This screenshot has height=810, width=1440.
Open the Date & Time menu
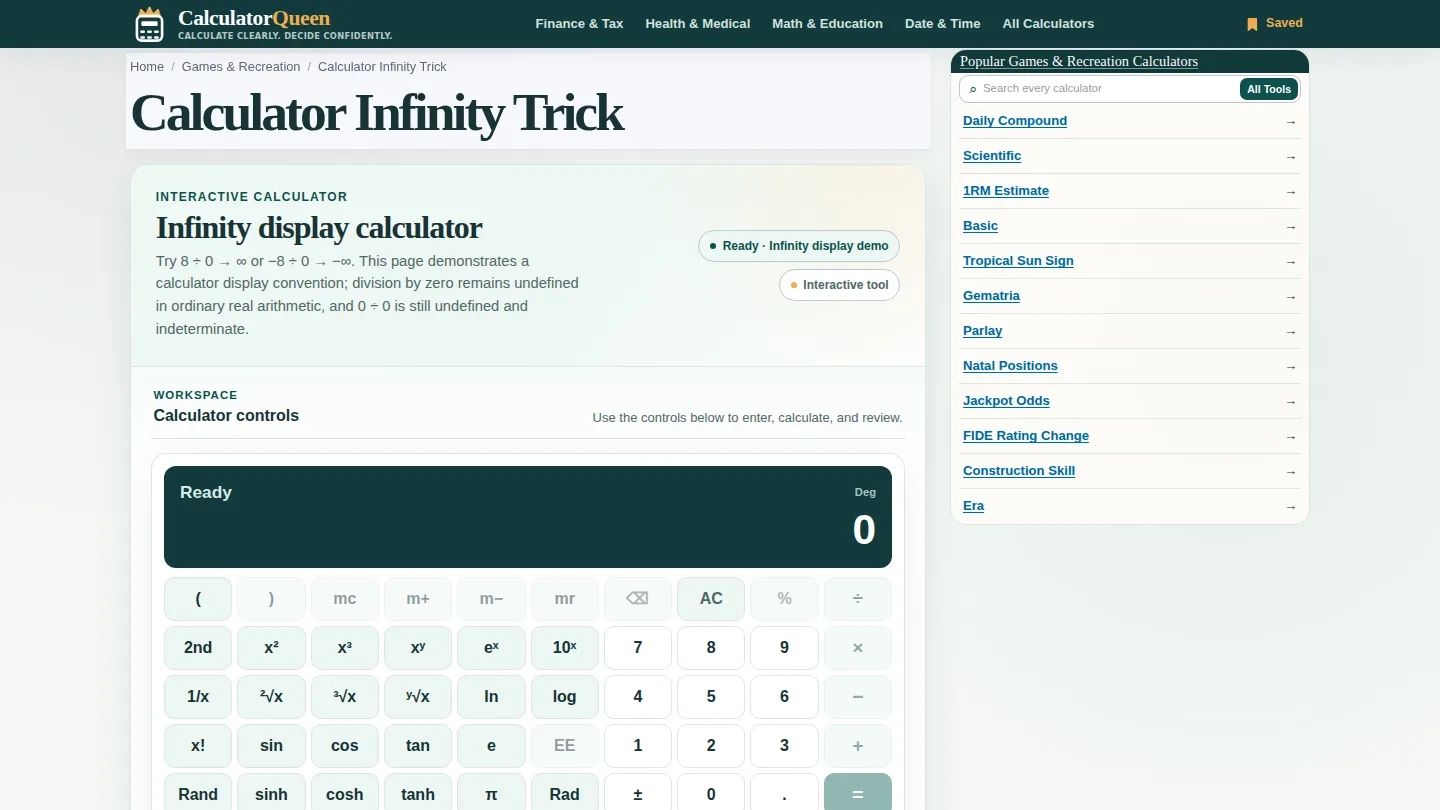tap(943, 24)
